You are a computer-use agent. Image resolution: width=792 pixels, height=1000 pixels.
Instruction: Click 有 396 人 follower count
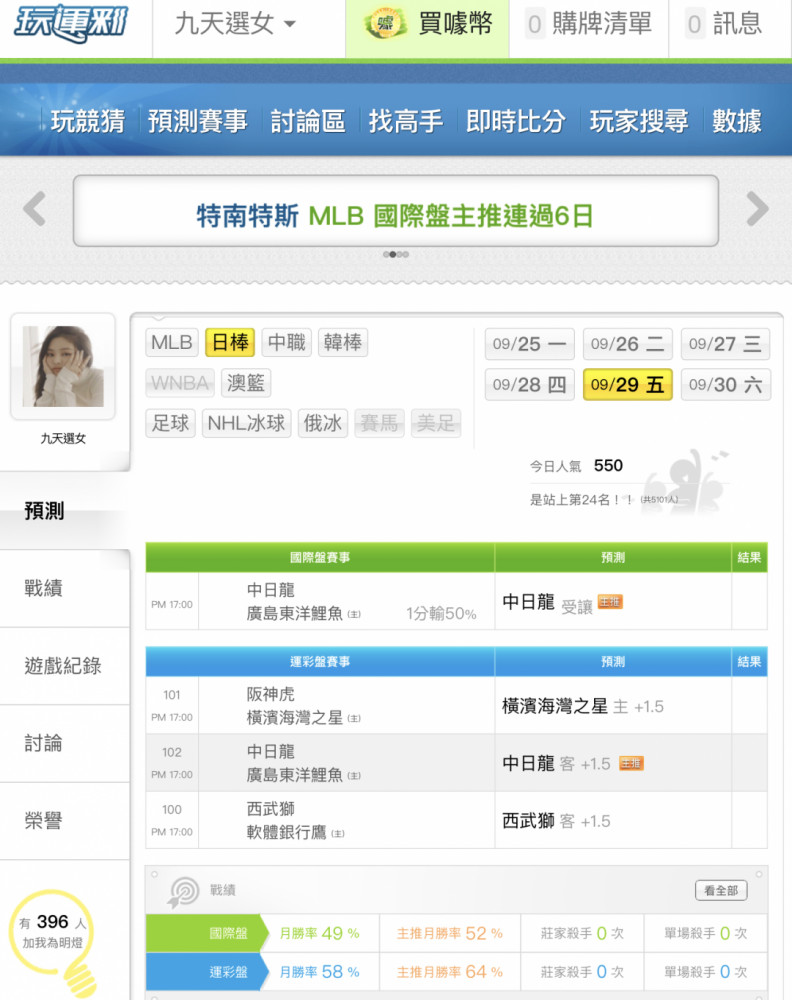(x=52, y=922)
